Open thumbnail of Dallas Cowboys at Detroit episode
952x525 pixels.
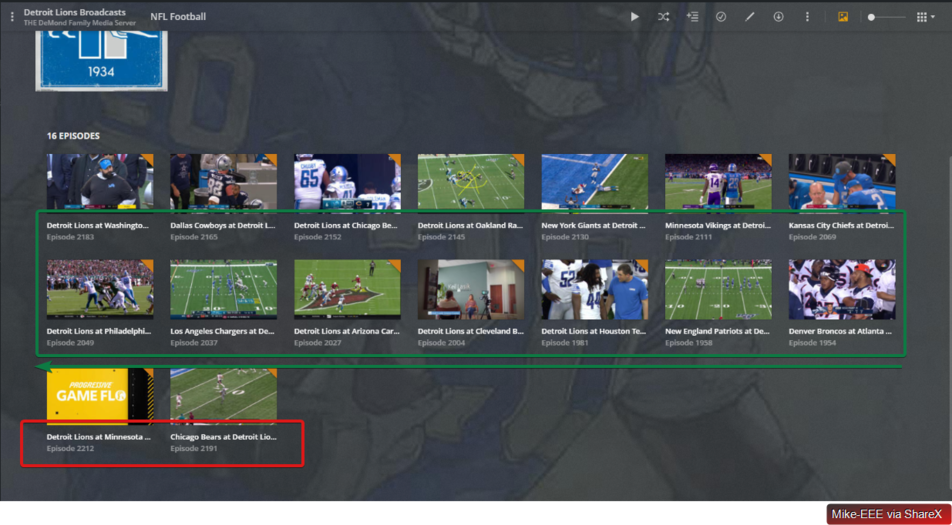(x=223, y=181)
